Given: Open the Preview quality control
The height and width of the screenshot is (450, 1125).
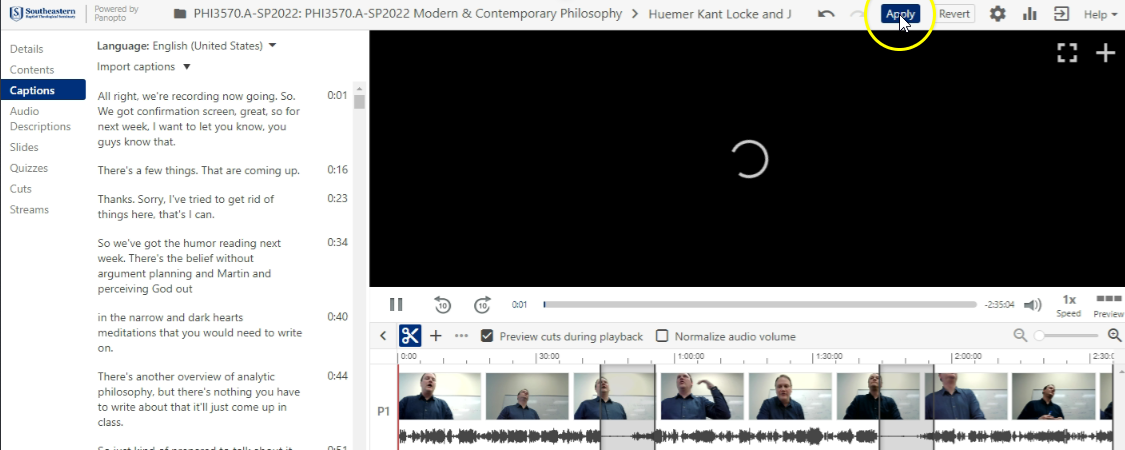Looking at the screenshot, I should (x=1108, y=305).
